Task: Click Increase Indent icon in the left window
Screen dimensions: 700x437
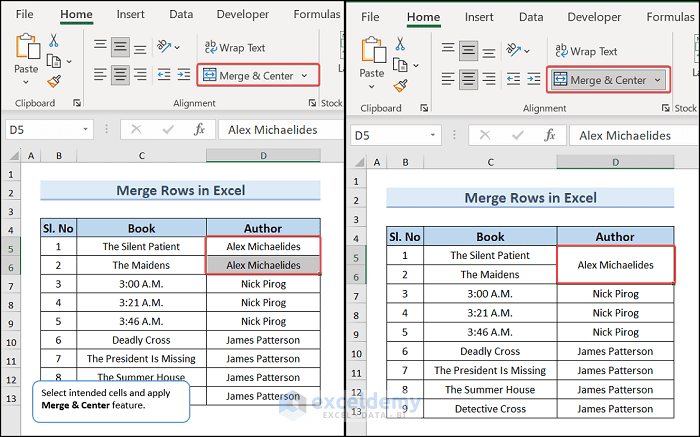Action: tap(183, 74)
